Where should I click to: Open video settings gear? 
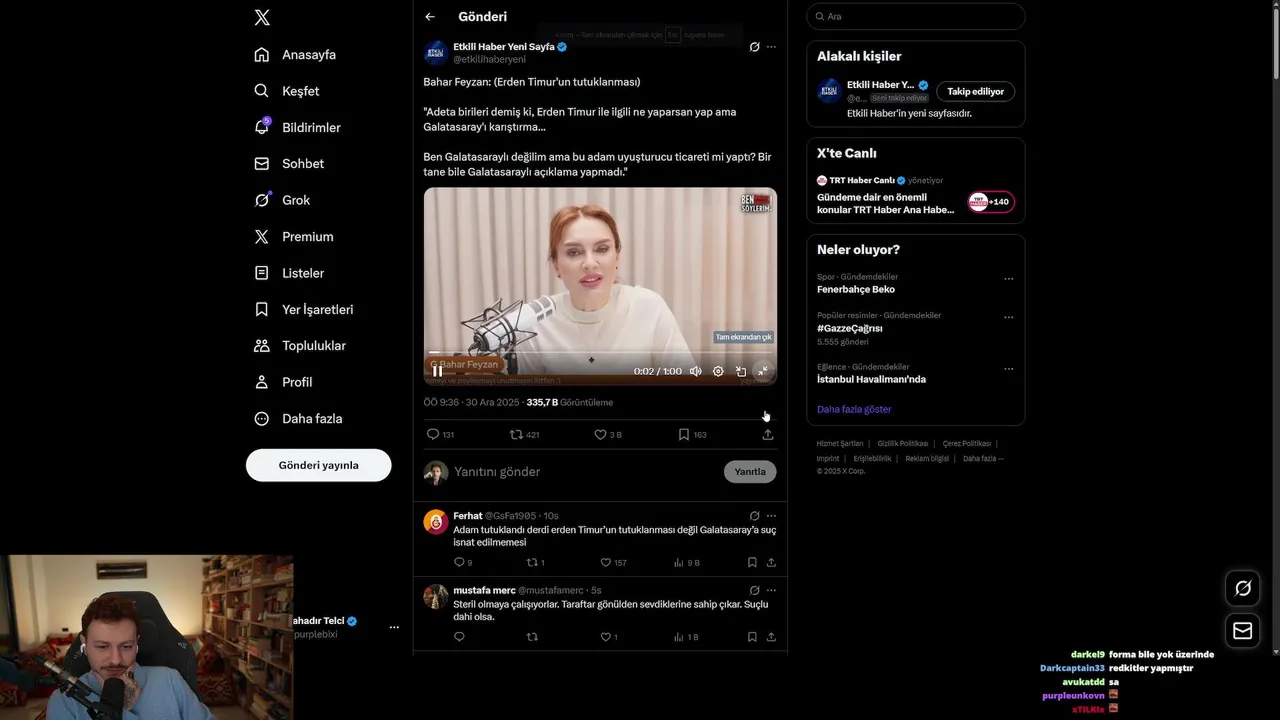(x=718, y=371)
